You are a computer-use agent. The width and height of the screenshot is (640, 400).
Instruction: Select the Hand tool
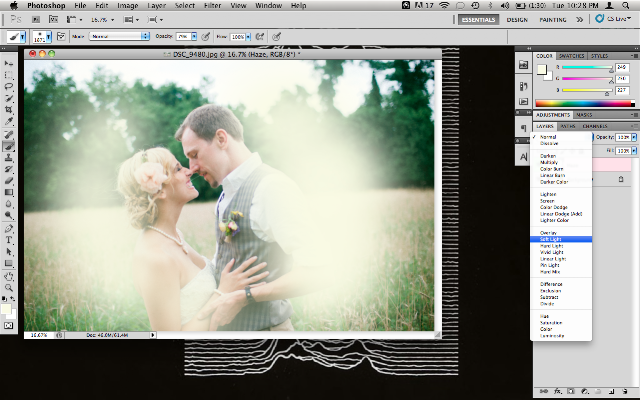tap(9, 276)
